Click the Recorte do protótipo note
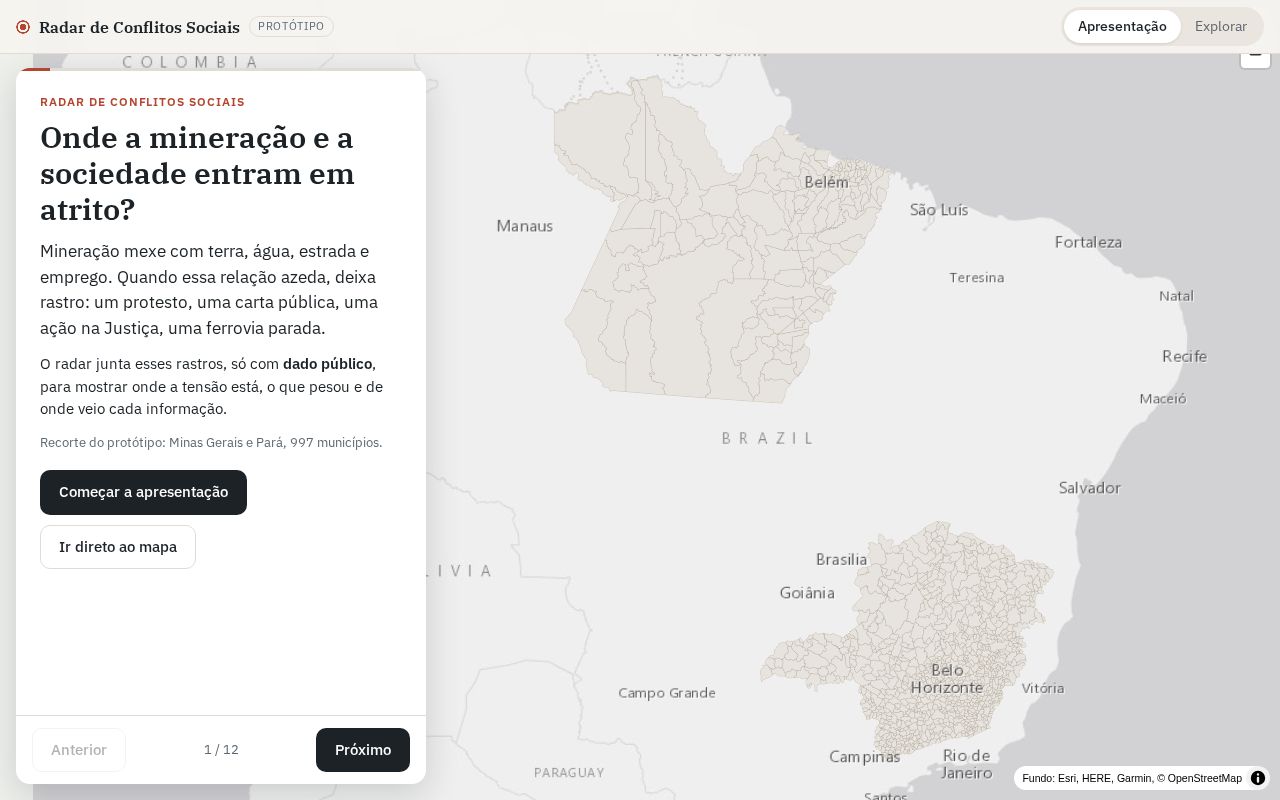 click(211, 442)
